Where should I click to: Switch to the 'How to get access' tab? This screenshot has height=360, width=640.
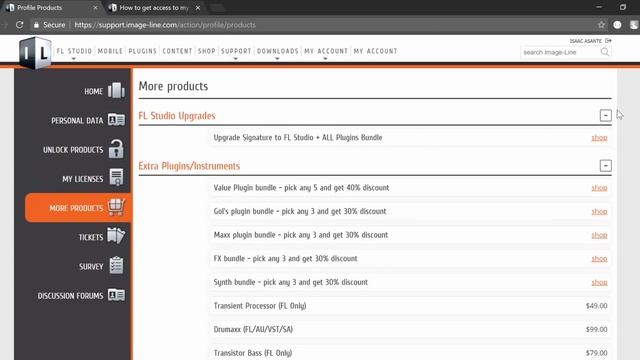153,8
